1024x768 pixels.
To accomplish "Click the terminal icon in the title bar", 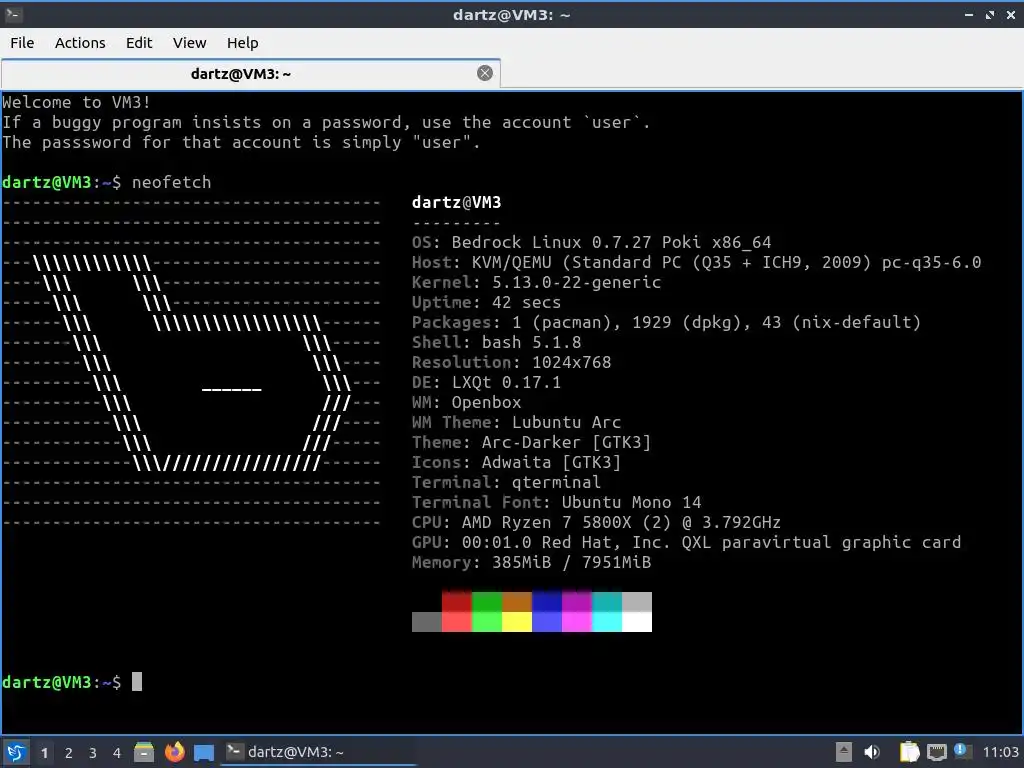I will click(x=13, y=14).
